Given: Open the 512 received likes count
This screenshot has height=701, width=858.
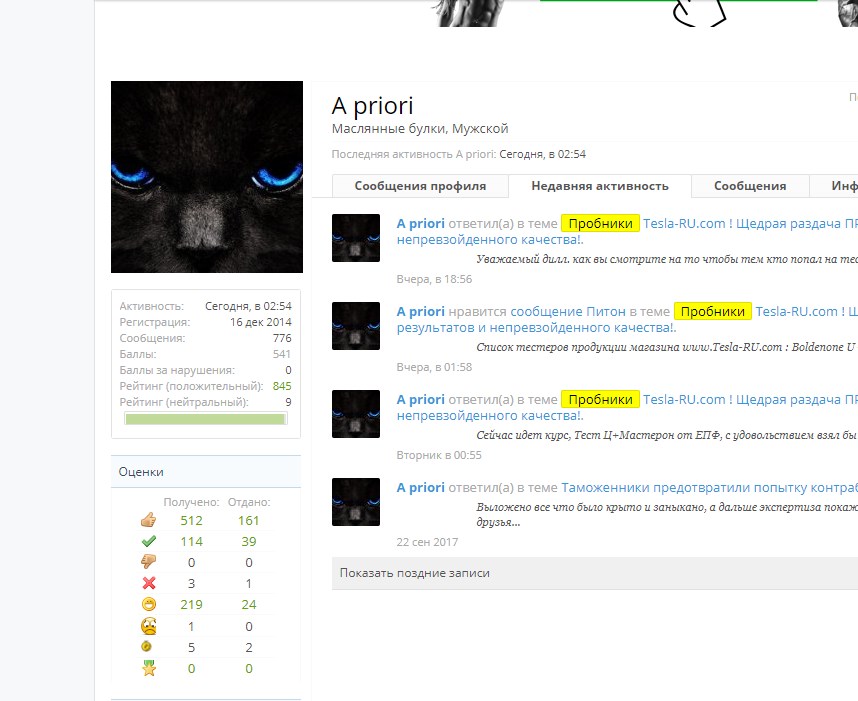Looking at the screenshot, I should 191,520.
